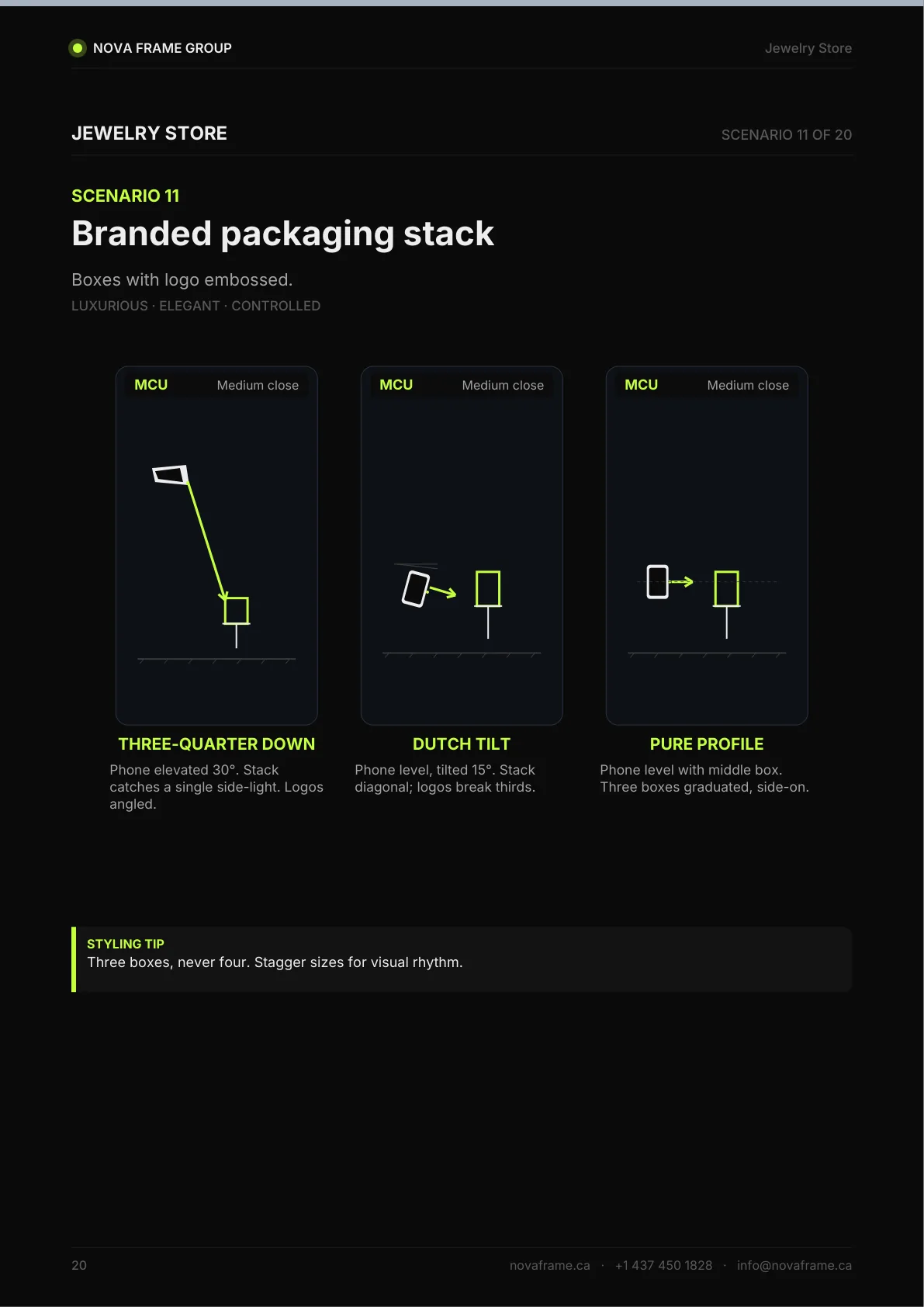The image size is (924, 1307).
Task: Click the info@novaframe.ca email address
Action: pyautogui.click(x=794, y=1266)
